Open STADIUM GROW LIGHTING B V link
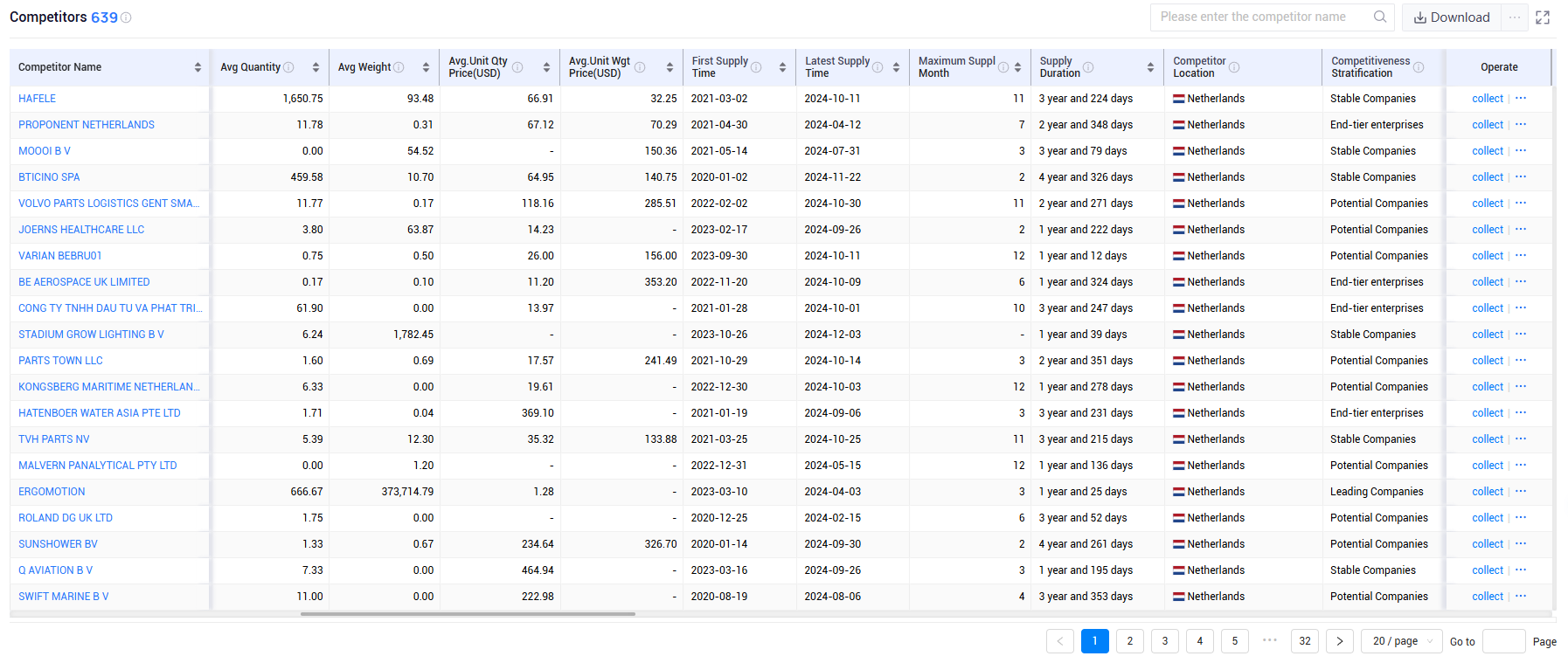The height and width of the screenshot is (663, 1568). (91, 335)
